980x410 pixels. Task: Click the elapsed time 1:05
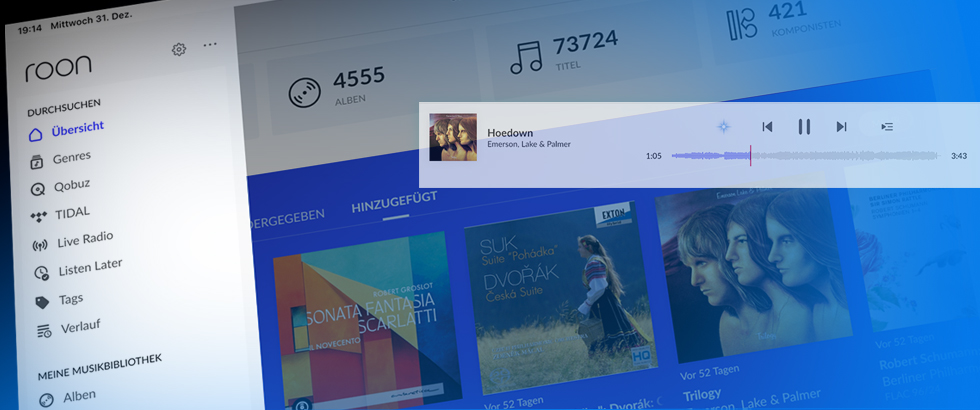[x=654, y=156]
